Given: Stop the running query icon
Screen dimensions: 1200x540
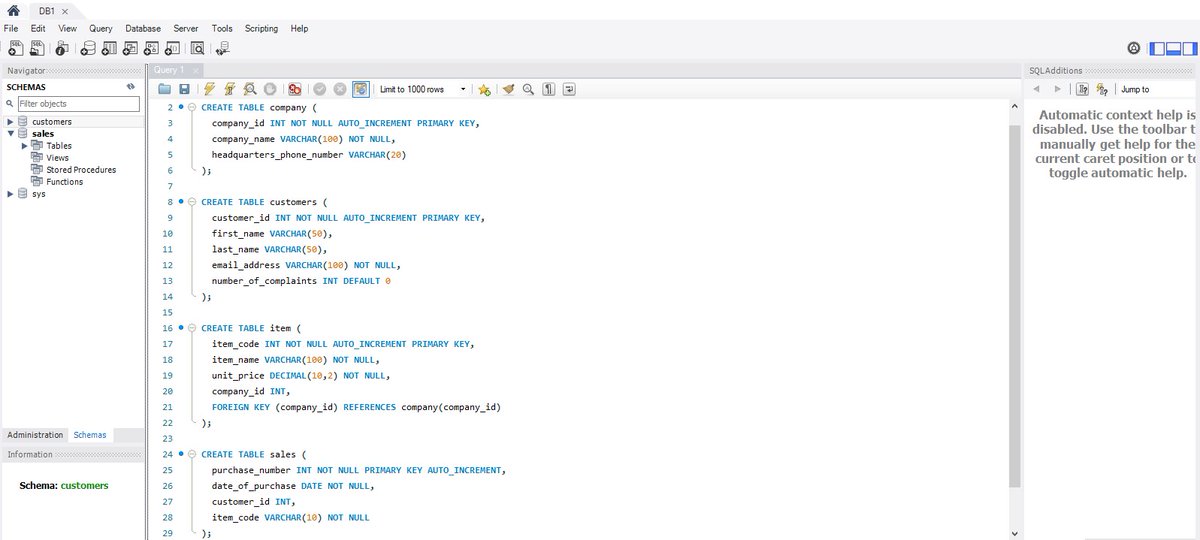Looking at the screenshot, I should [x=270, y=89].
